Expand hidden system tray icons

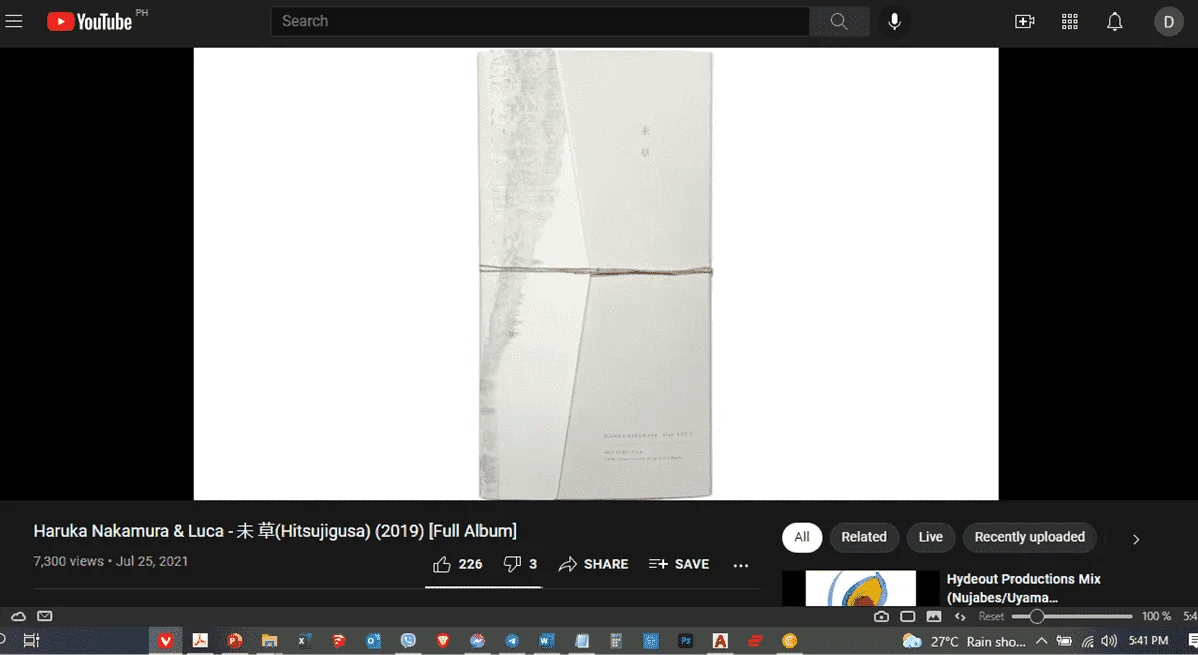click(x=1042, y=640)
